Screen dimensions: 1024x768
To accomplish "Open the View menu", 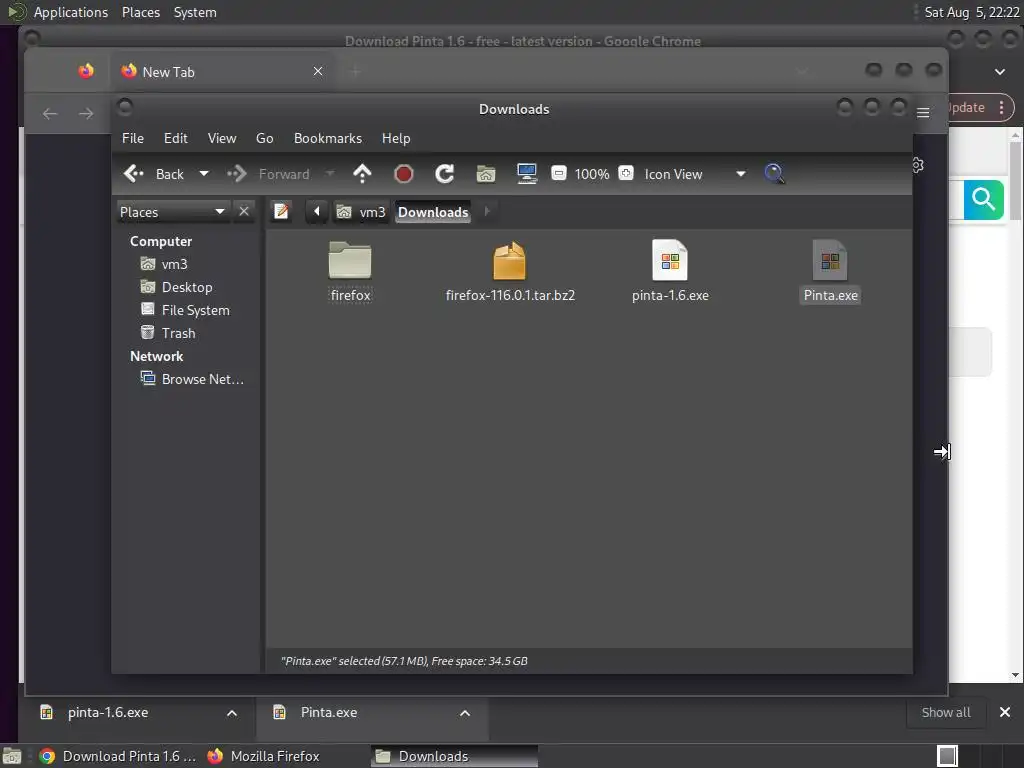I will click(222, 138).
